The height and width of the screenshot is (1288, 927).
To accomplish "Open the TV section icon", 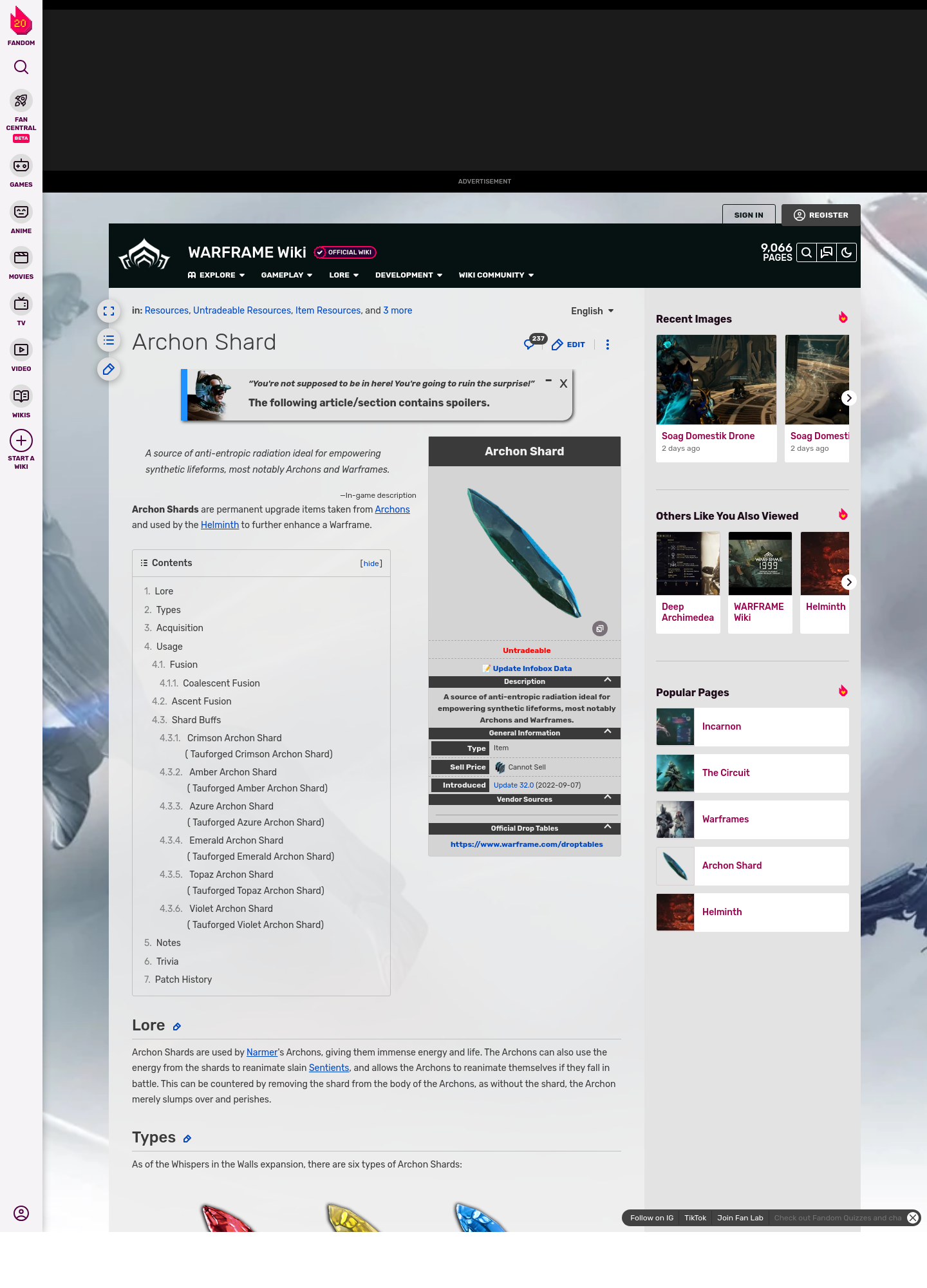I will tap(21, 303).
